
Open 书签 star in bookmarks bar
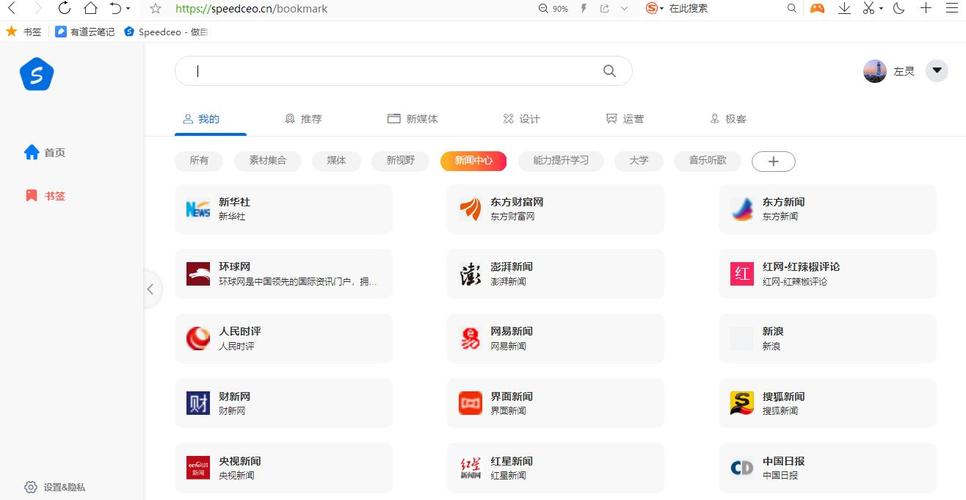pyautogui.click(x=23, y=31)
